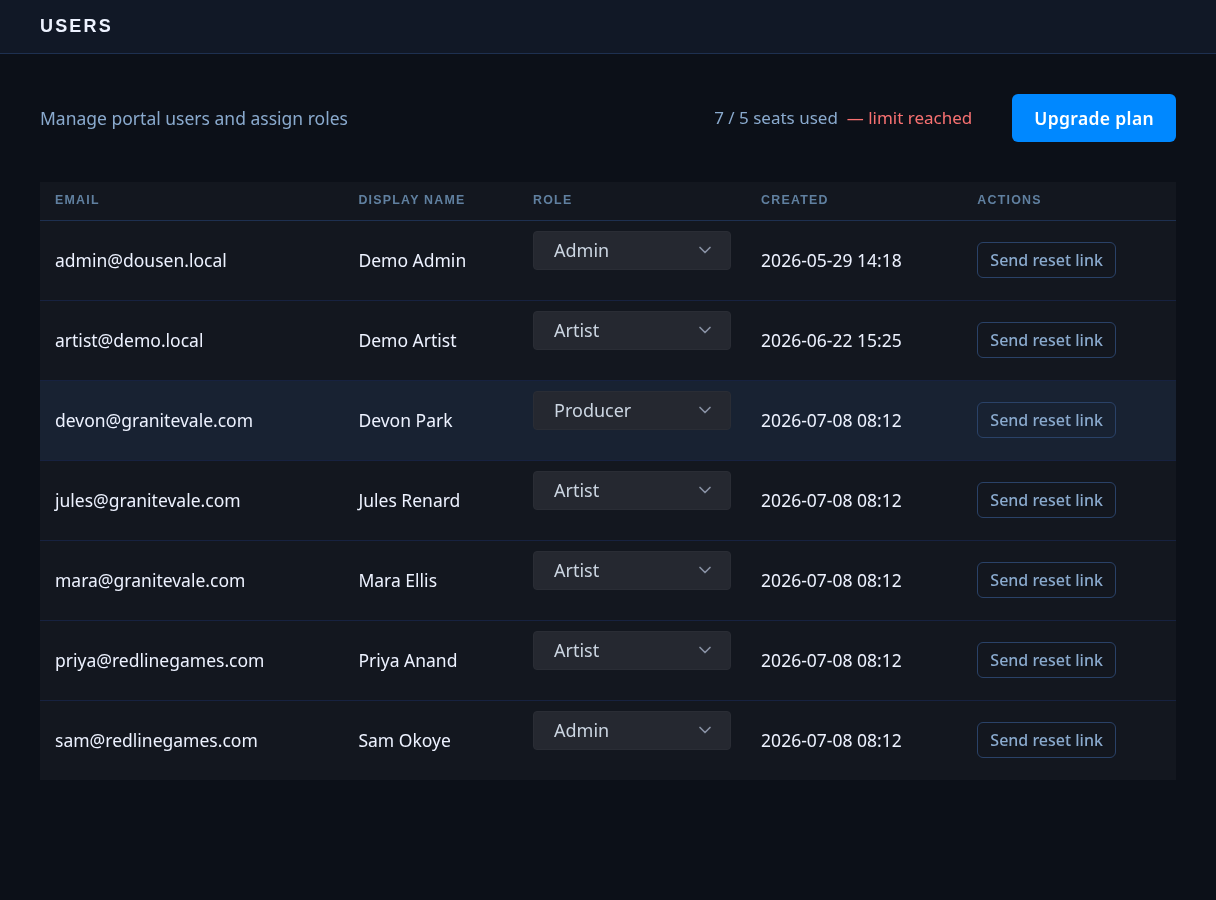Click display name Mara Ellis
The height and width of the screenshot is (900, 1216).
click(398, 580)
